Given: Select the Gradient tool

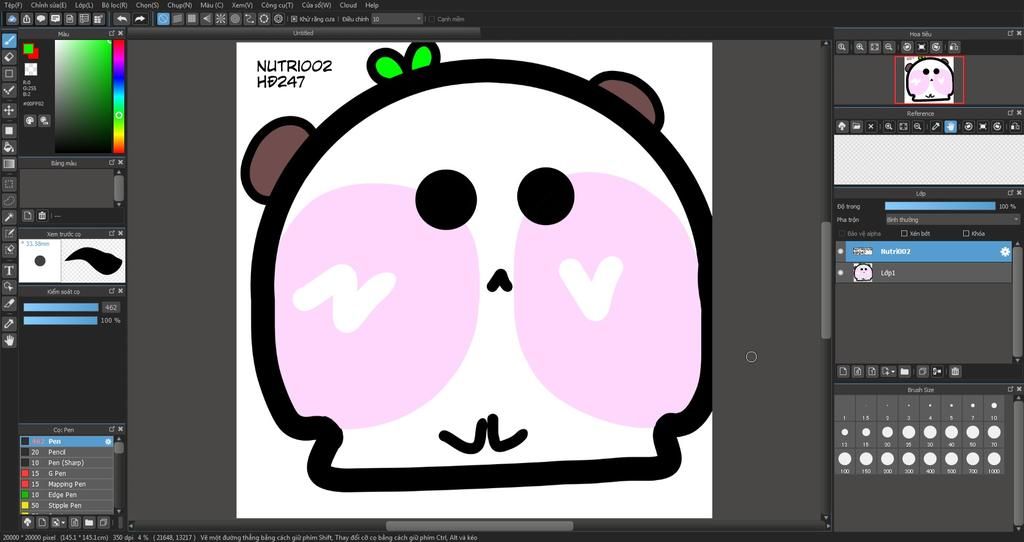Looking at the screenshot, I should 9,164.
